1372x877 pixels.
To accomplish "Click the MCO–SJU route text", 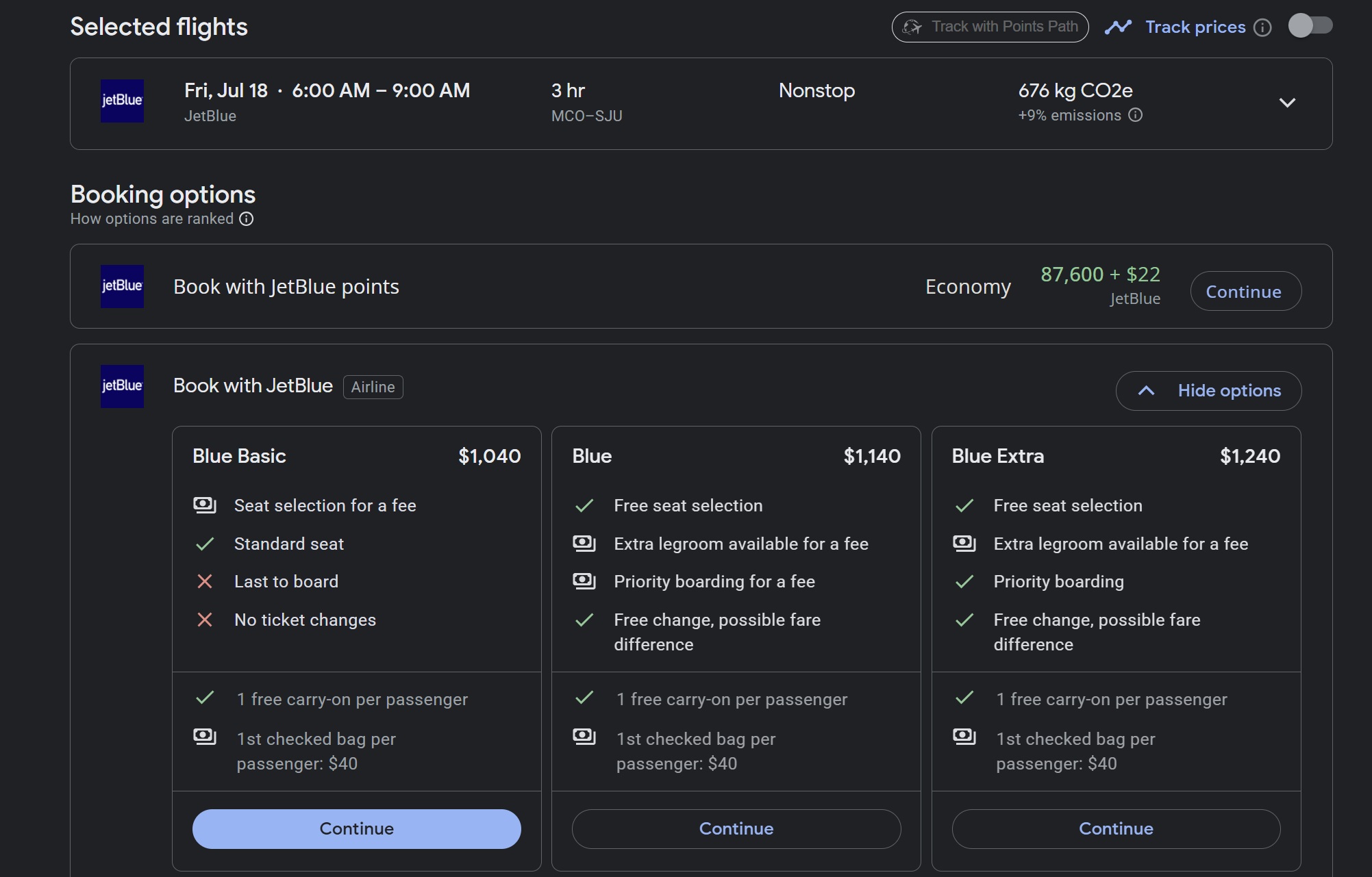I will coord(587,116).
